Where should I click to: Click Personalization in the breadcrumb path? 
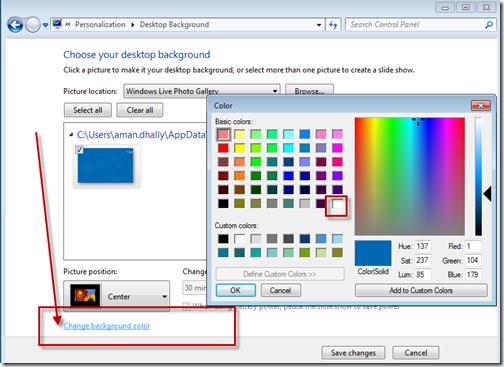(x=100, y=24)
